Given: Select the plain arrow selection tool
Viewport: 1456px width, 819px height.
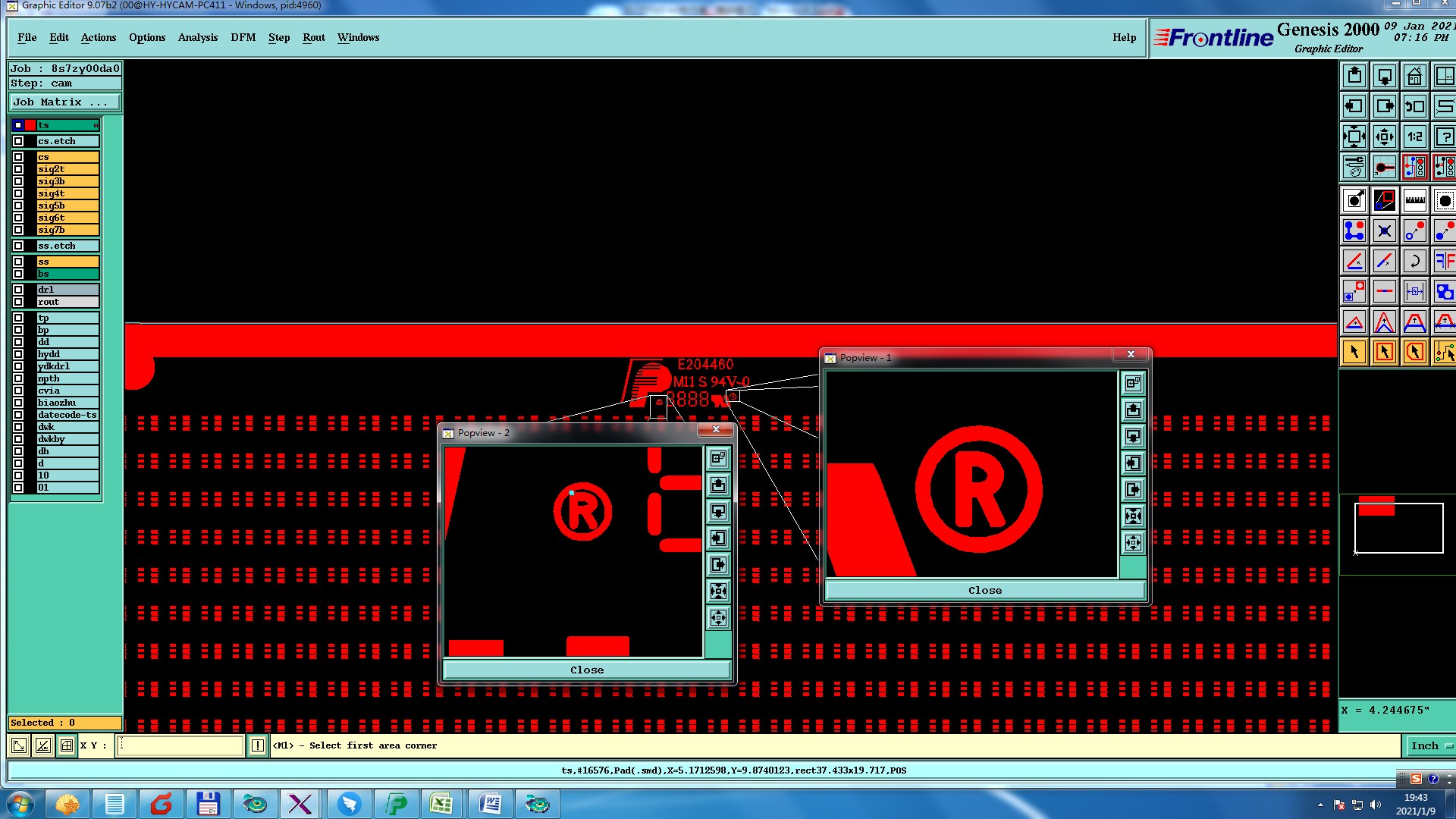Looking at the screenshot, I should coord(1354,352).
